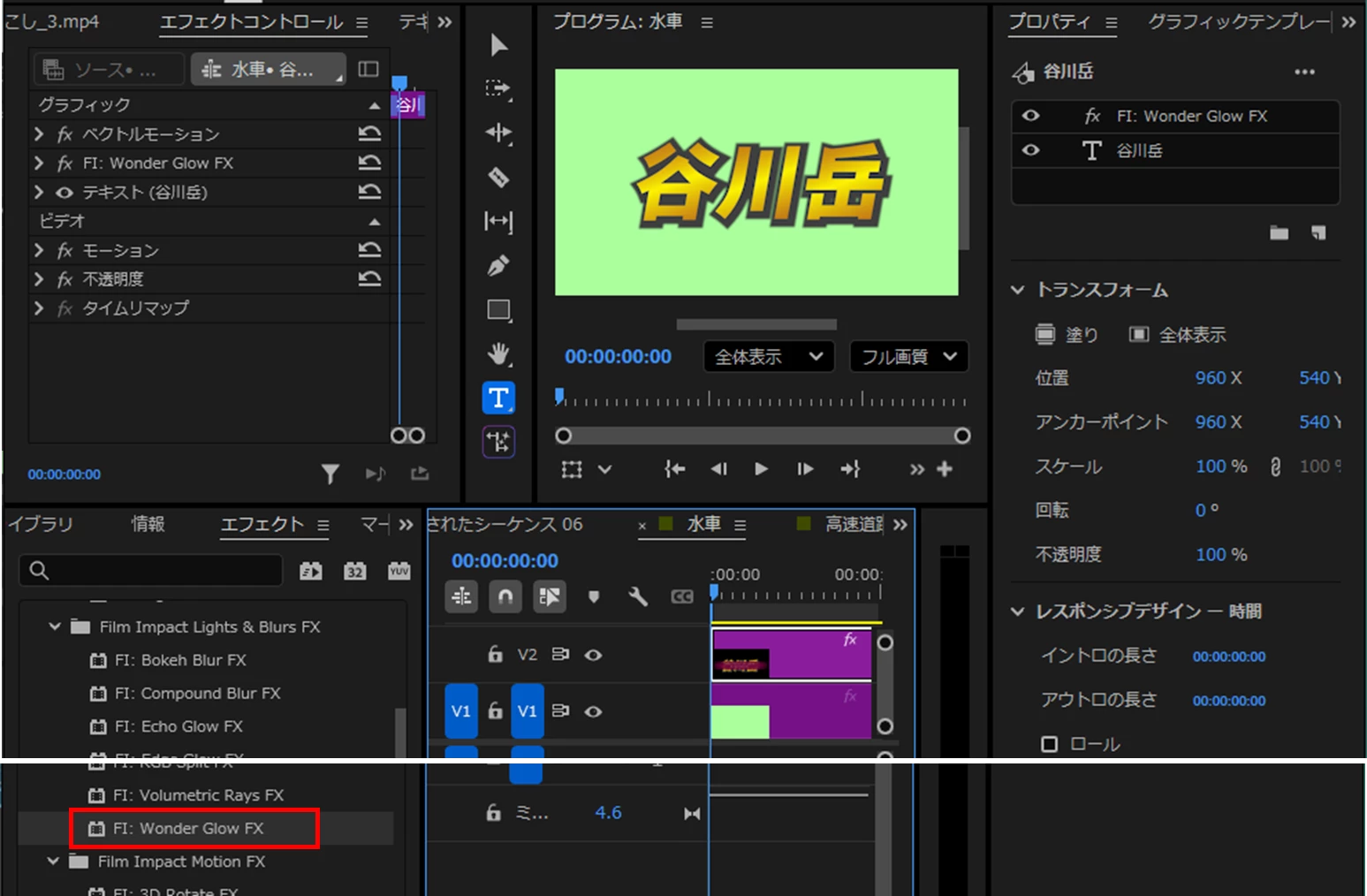
Task: Collapse Film Impact Lights & Blurs FX folder
Action: click(x=55, y=626)
